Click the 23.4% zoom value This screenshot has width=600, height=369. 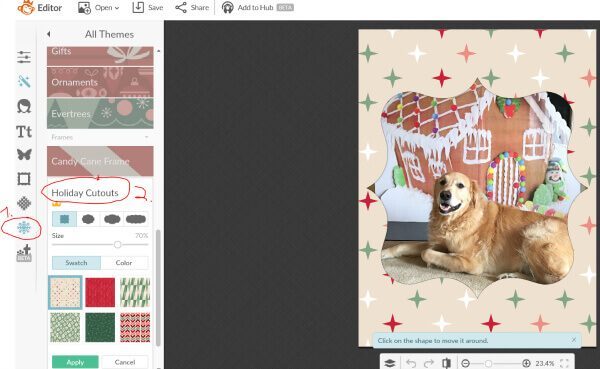[x=545, y=363]
